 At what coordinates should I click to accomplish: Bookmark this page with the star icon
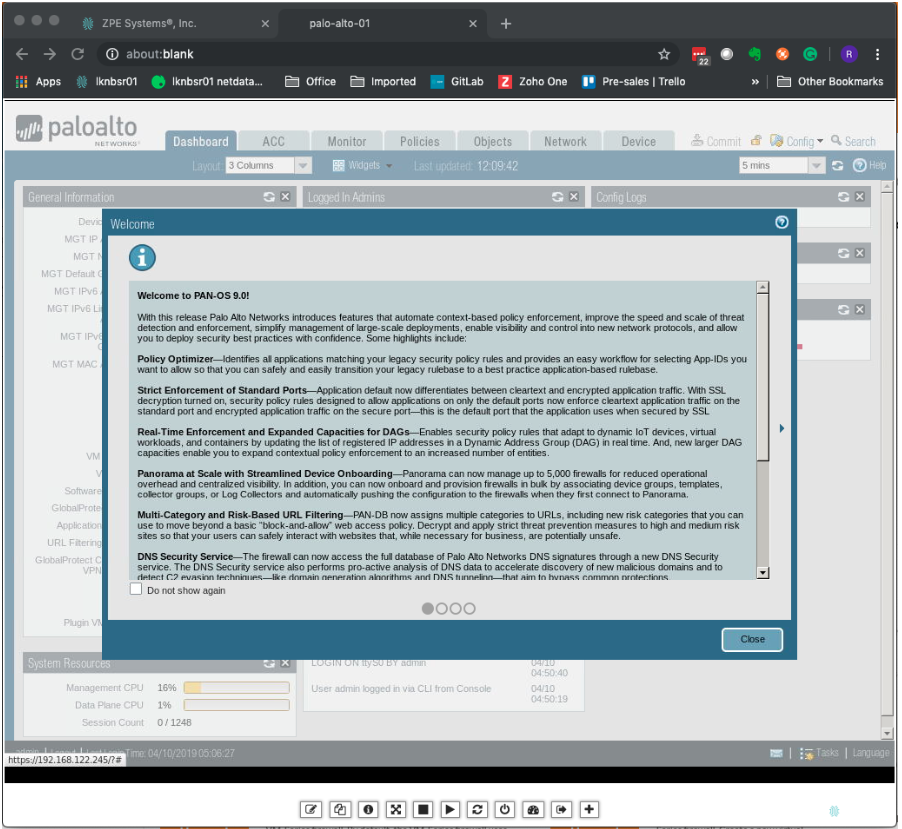(x=664, y=54)
